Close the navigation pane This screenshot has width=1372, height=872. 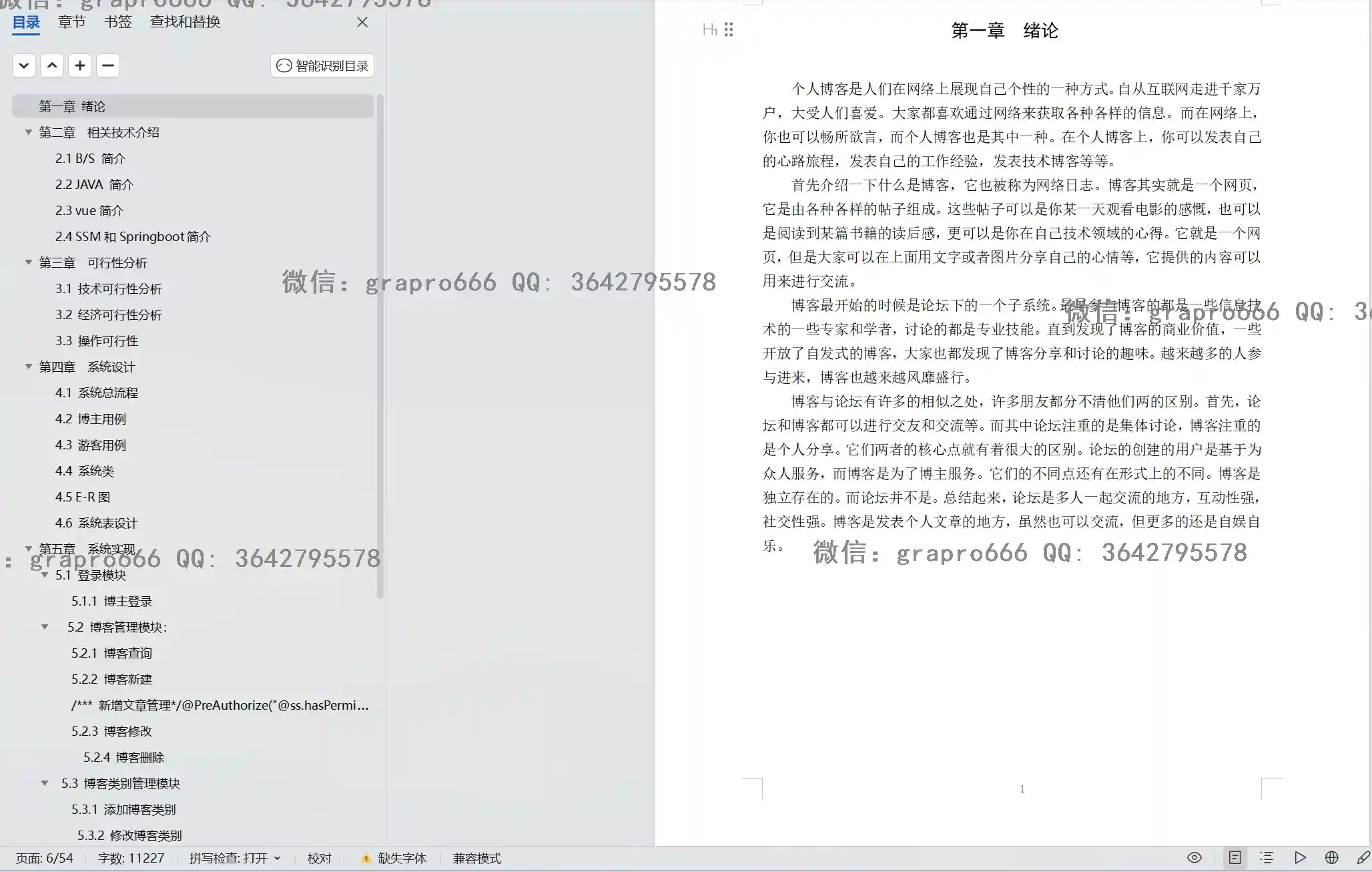pos(362,22)
